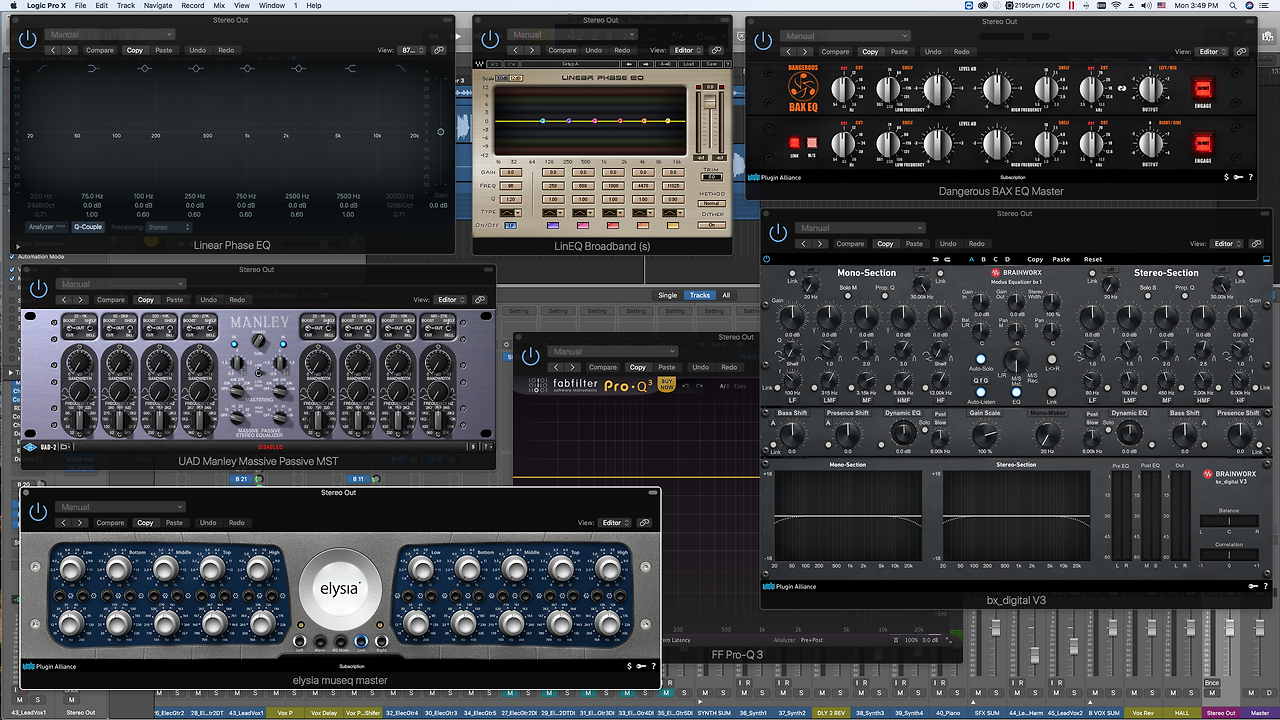Viewport: 1280px width, 720px height.
Task: Click the question mark help in elysia museq
Action: pos(653,666)
